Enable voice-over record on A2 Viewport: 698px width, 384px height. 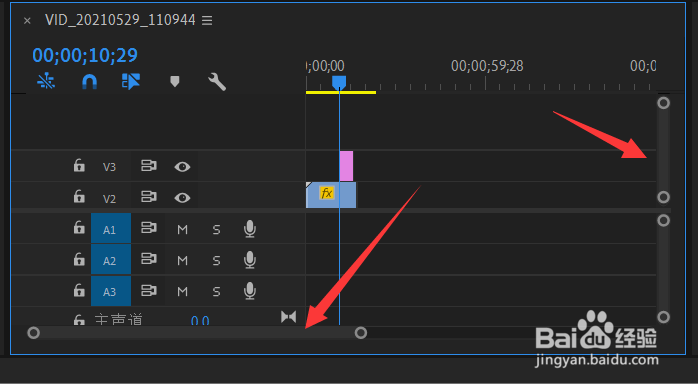pos(250,260)
